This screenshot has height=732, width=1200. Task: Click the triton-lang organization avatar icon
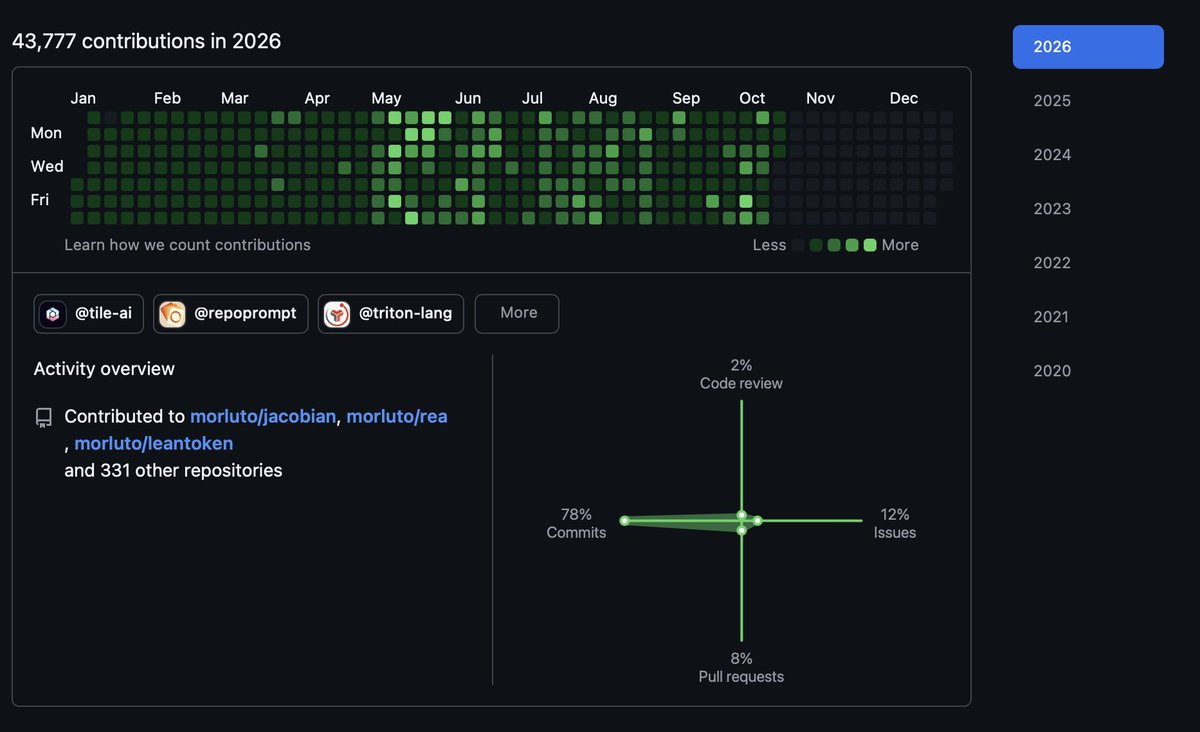coord(337,314)
